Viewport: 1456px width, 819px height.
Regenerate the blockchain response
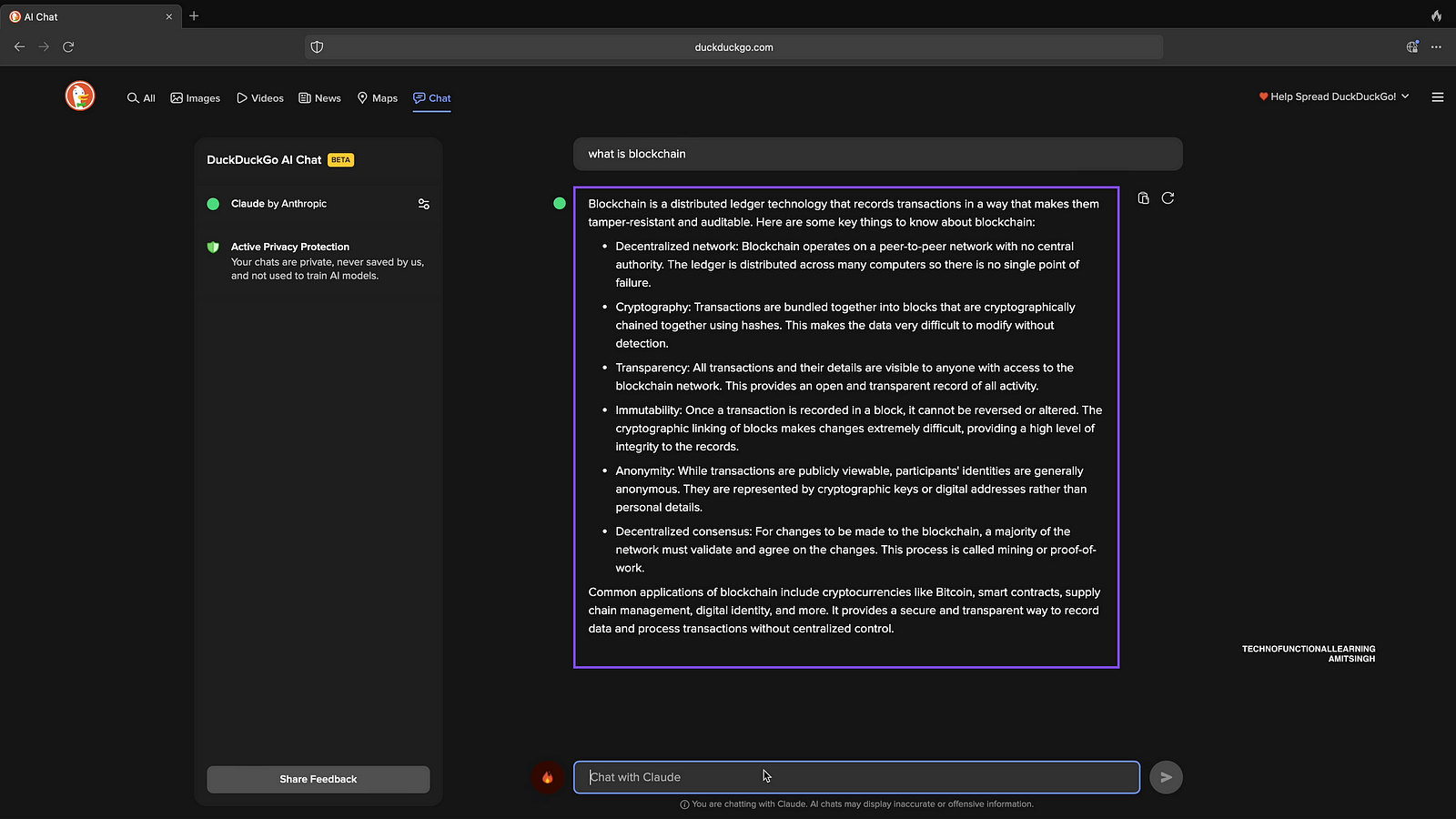tap(1168, 198)
